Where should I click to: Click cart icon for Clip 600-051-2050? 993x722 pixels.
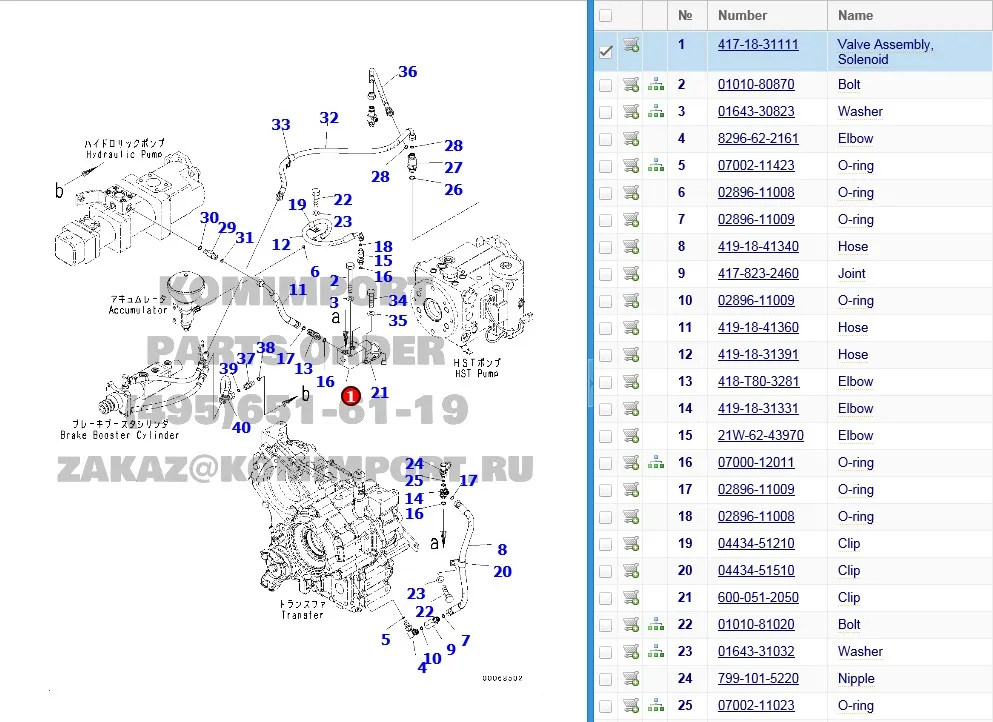click(x=631, y=598)
